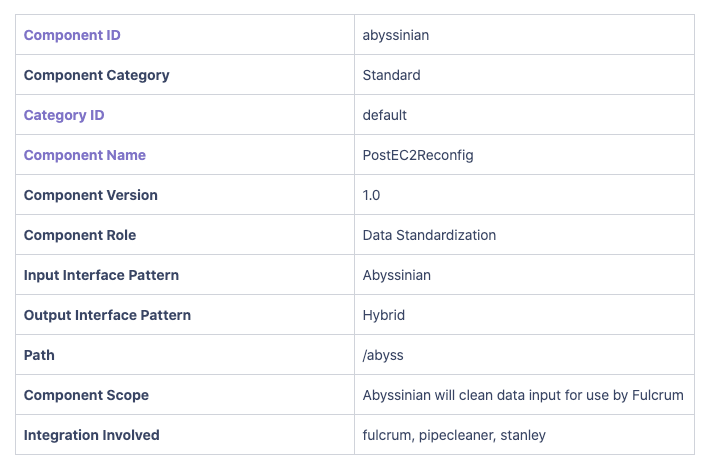This screenshot has height=467, width=708.
Task: Follow the Component Name link
Action: tap(85, 155)
